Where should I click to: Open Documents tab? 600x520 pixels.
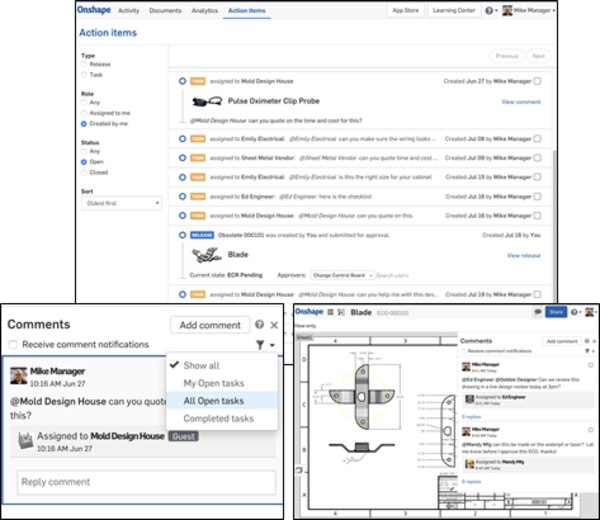pyautogui.click(x=165, y=11)
